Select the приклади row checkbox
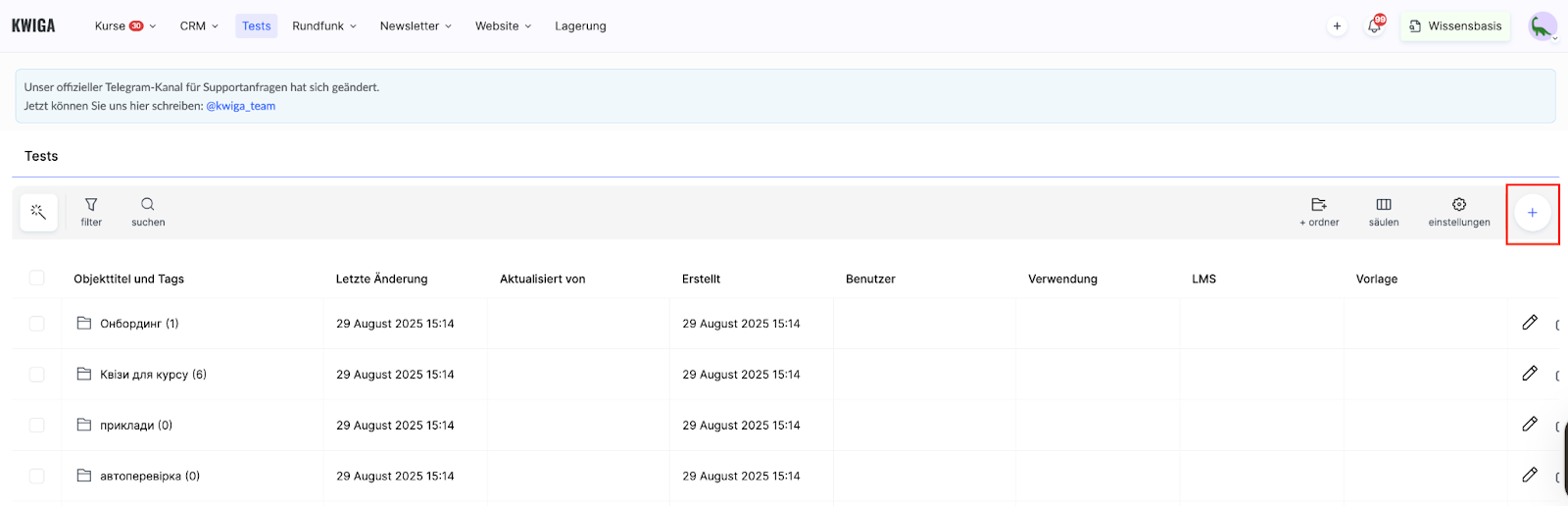The image size is (1568, 506). pyautogui.click(x=37, y=426)
